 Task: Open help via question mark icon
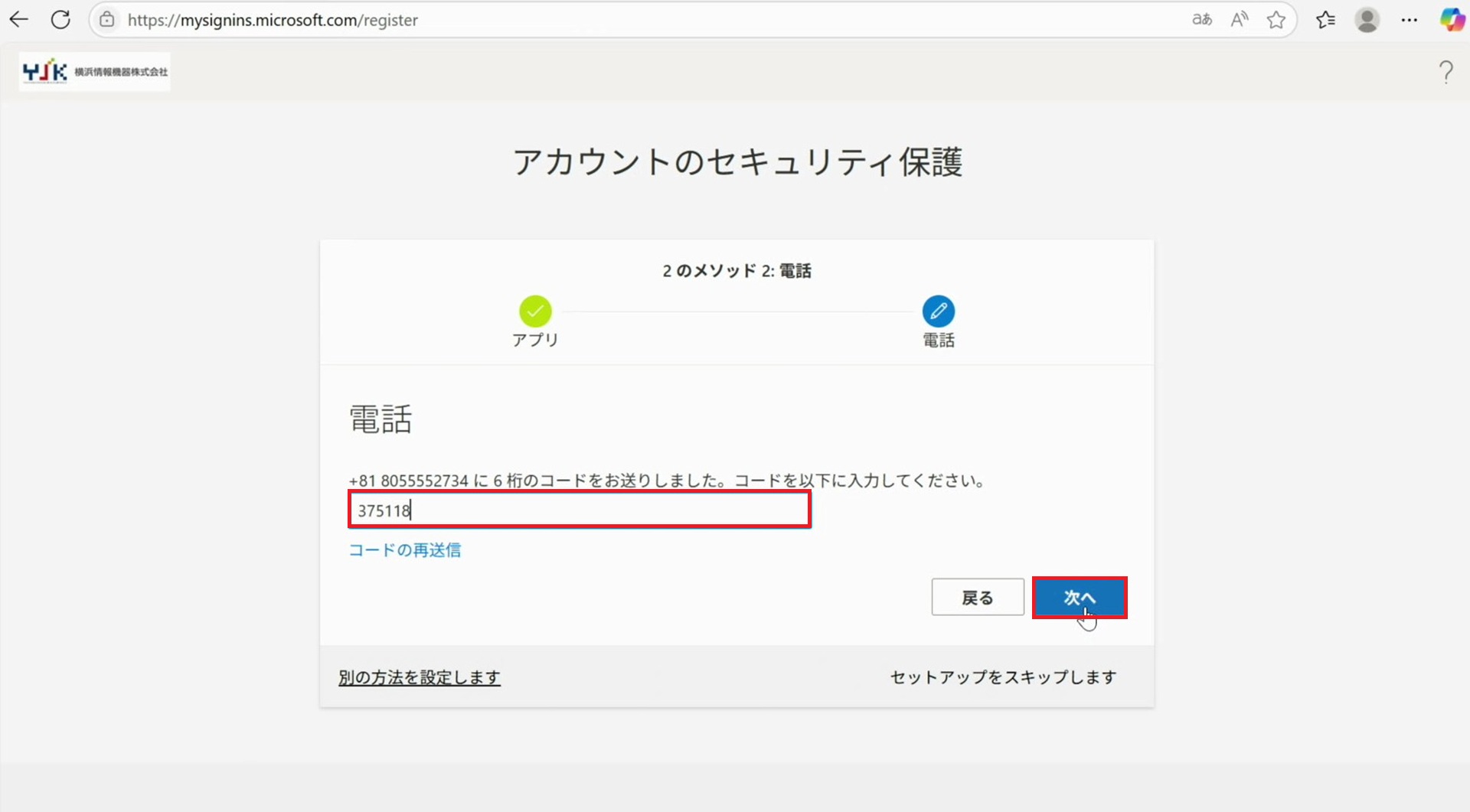pyautogui.click(x=1445, y=72)
